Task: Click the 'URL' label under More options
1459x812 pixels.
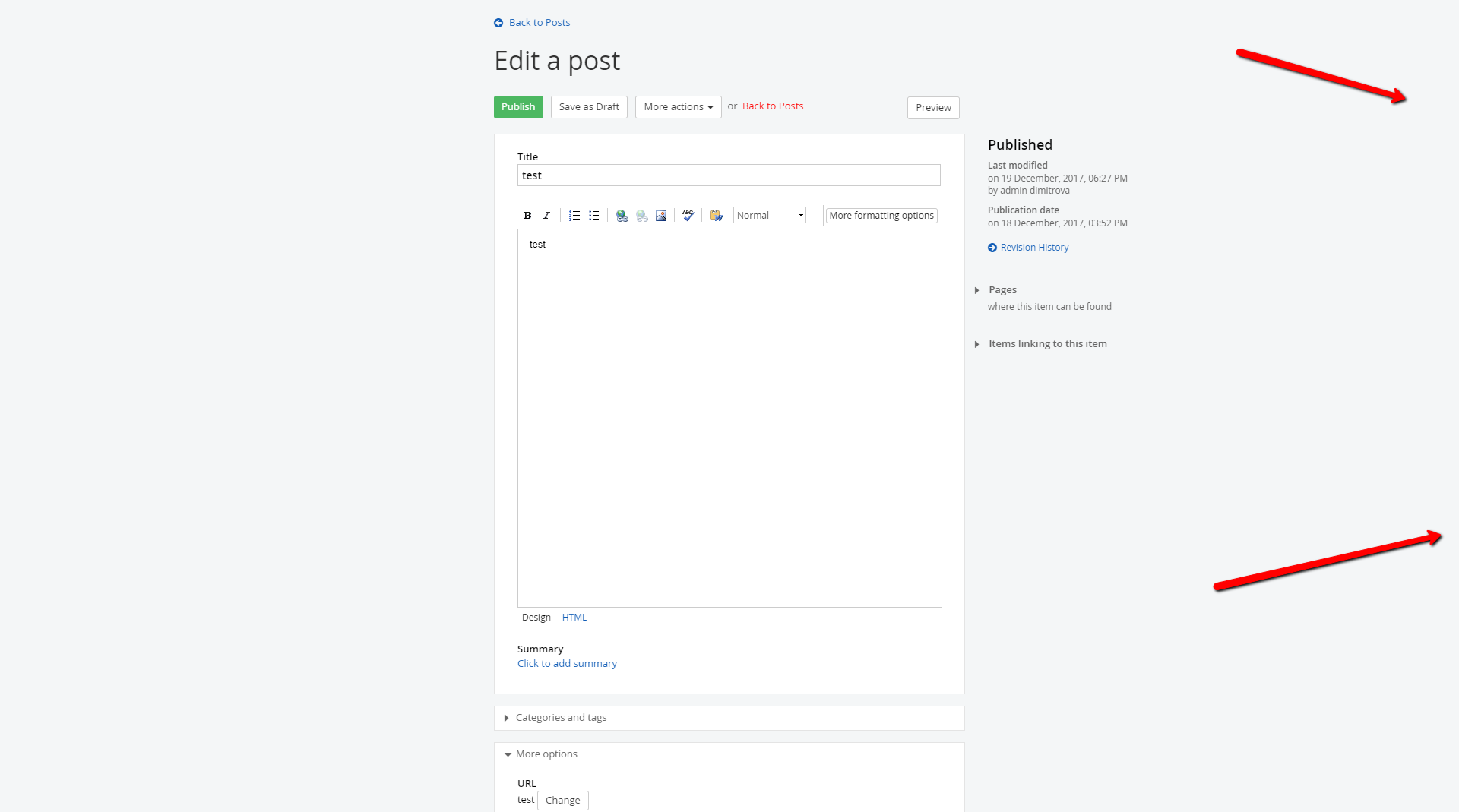Action: click(x=527, y=784)
